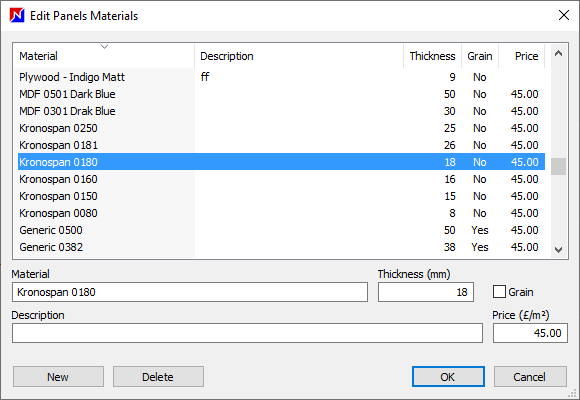Image resolution: width=580 pixels, height=400 pixels.
Task: Click thickness value 16 of Kronospan 0160
Action: pos(450,179)
